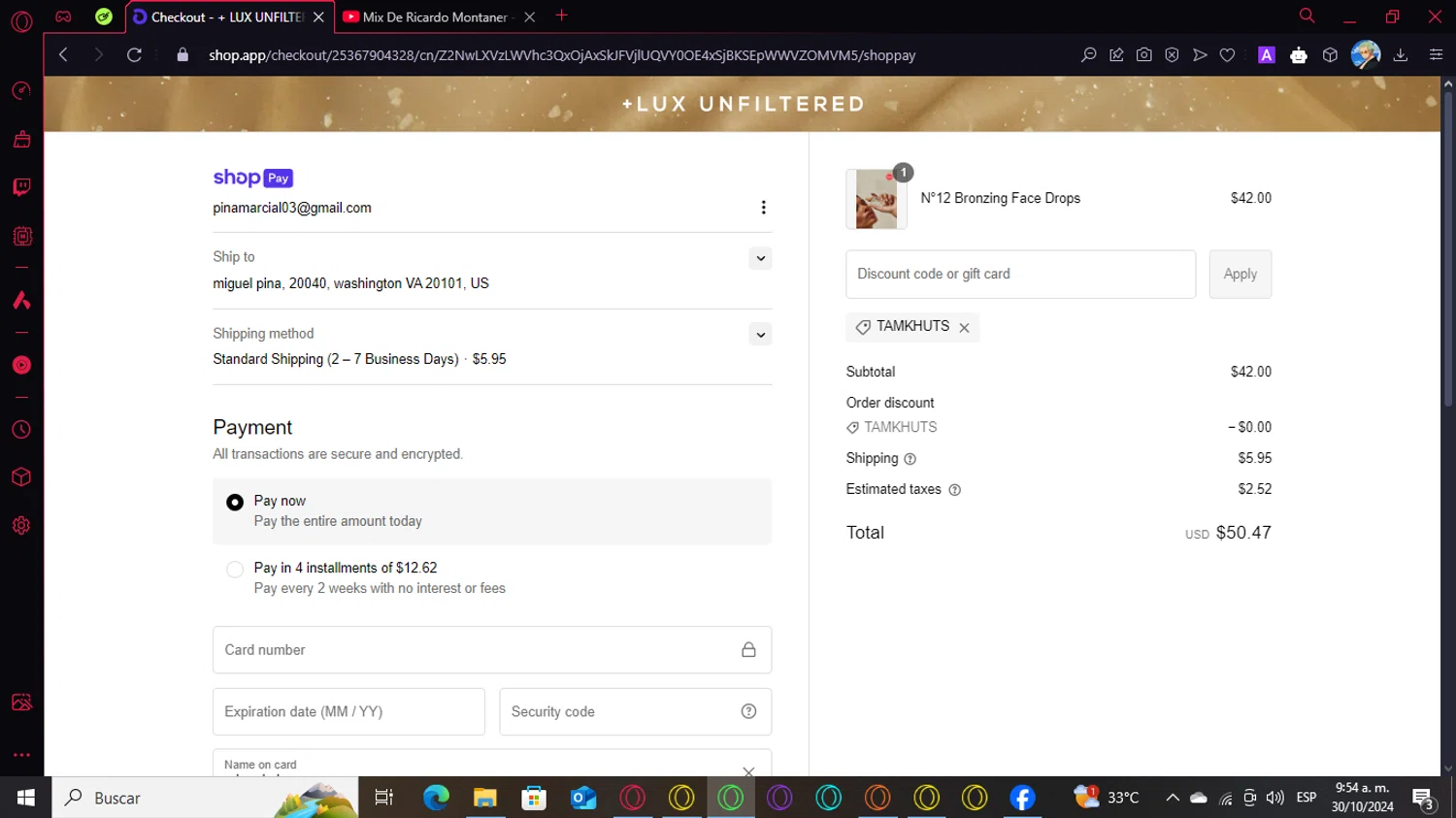Open a new tab with plus button
Screen dimensions: 1456x818
(562, 16)
